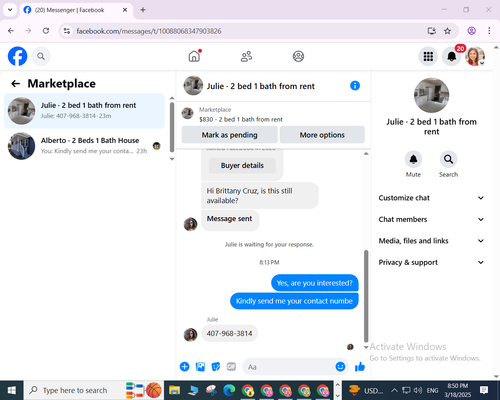The height and width of the screenshot is (400, 500).
Task: Open the Chrome tab search dropdown
Action: click(x=10, y=10)
